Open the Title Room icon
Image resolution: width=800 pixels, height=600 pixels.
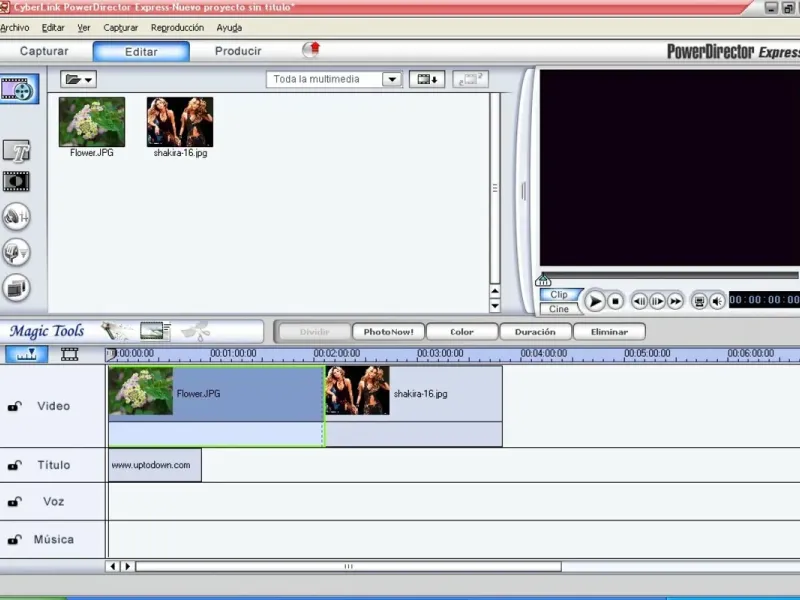[16, 151]
